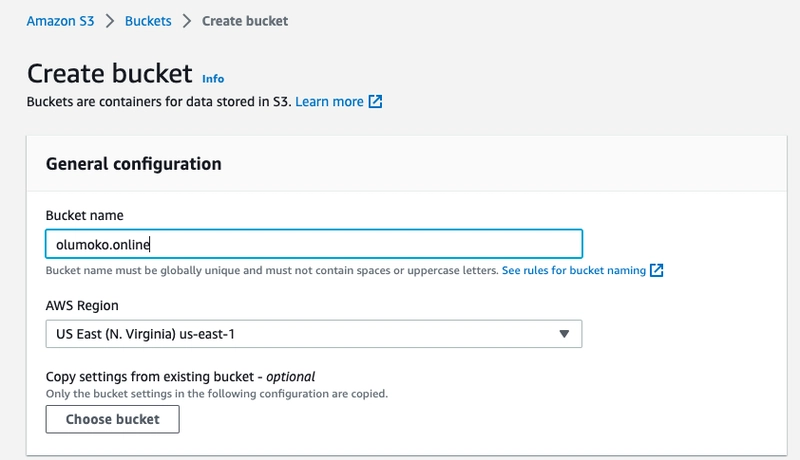This screenshot has width=800, height=460.
Task: Expand the AWS Region dropdown arrow
Action: [563, 334]
